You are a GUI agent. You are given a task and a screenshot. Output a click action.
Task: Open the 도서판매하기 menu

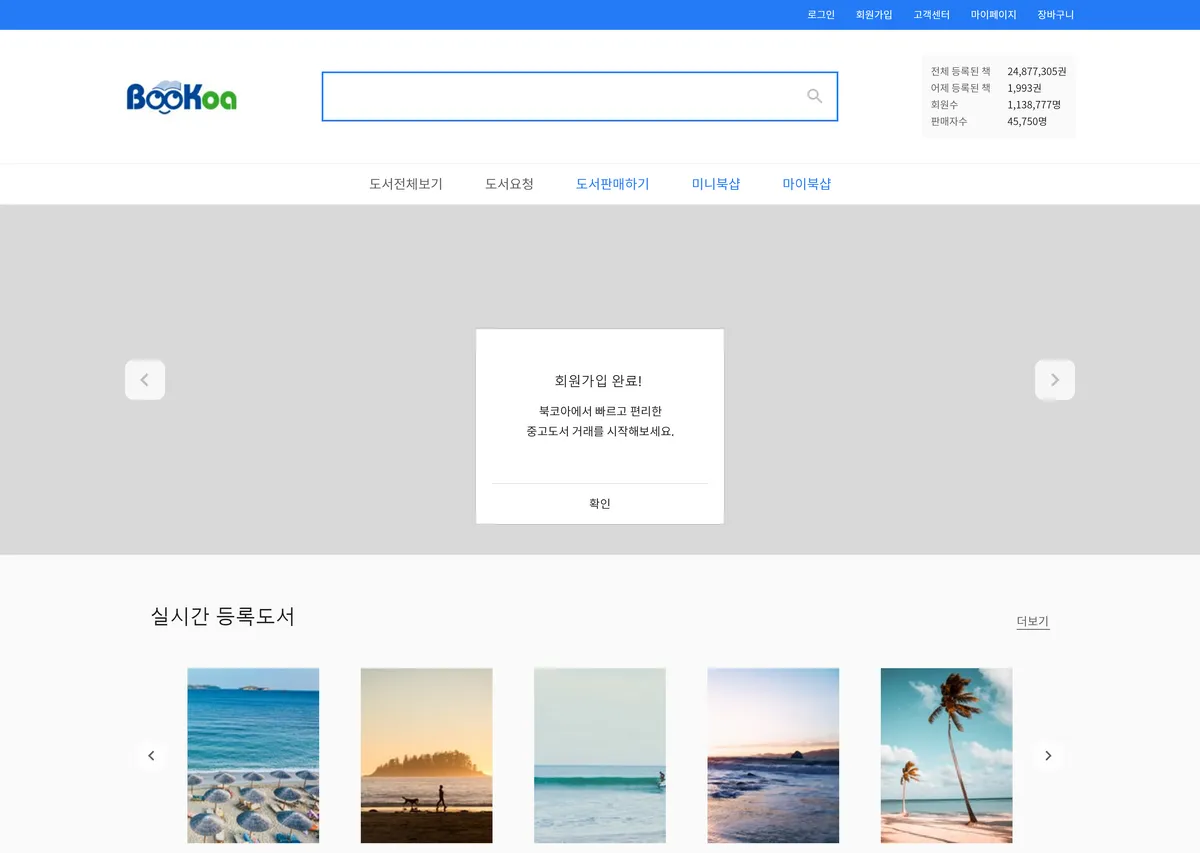(x=611, y=184)
